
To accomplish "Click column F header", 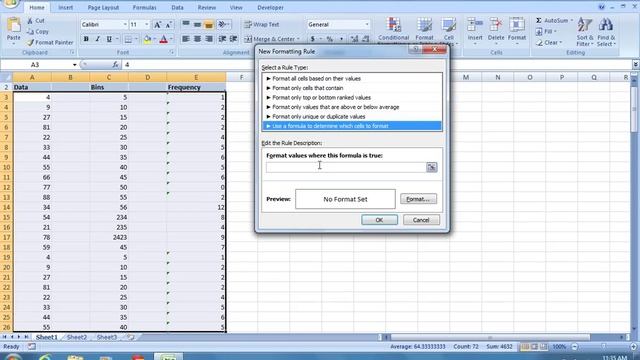I will tap(241, 77).
